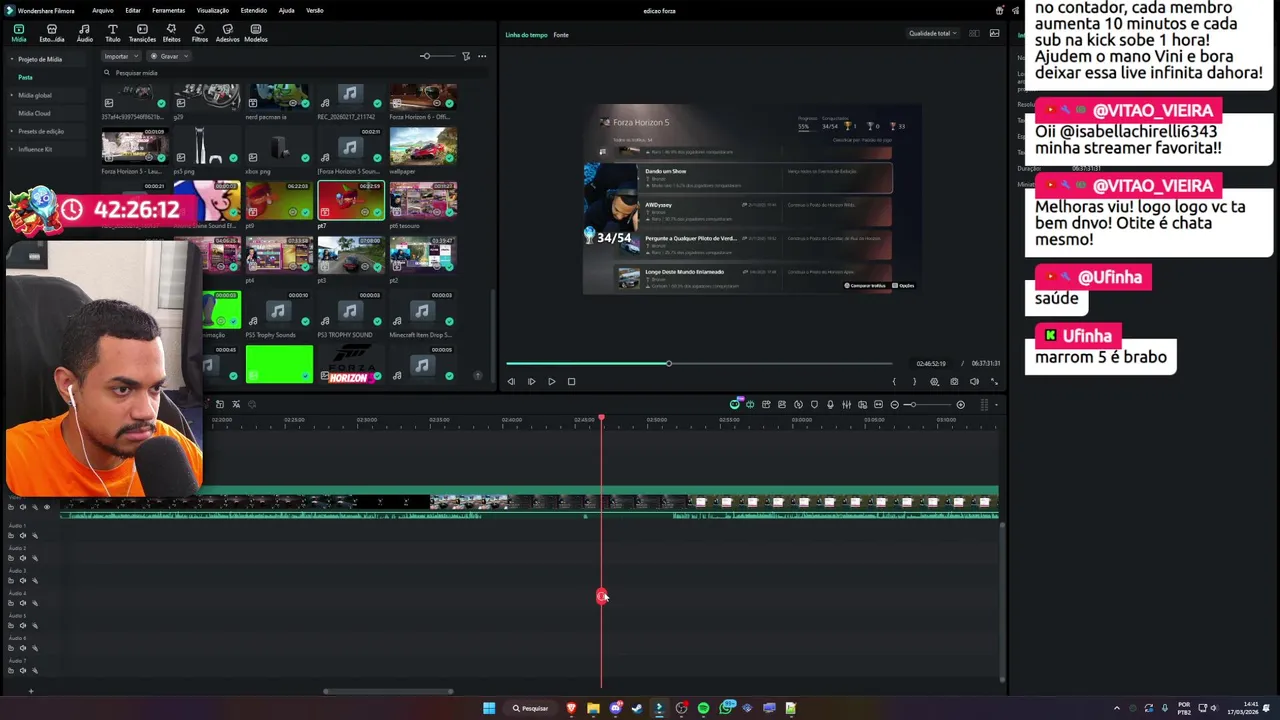Open the Transições tab
This screenshot has width=1280, height=720.
point(142,33)
